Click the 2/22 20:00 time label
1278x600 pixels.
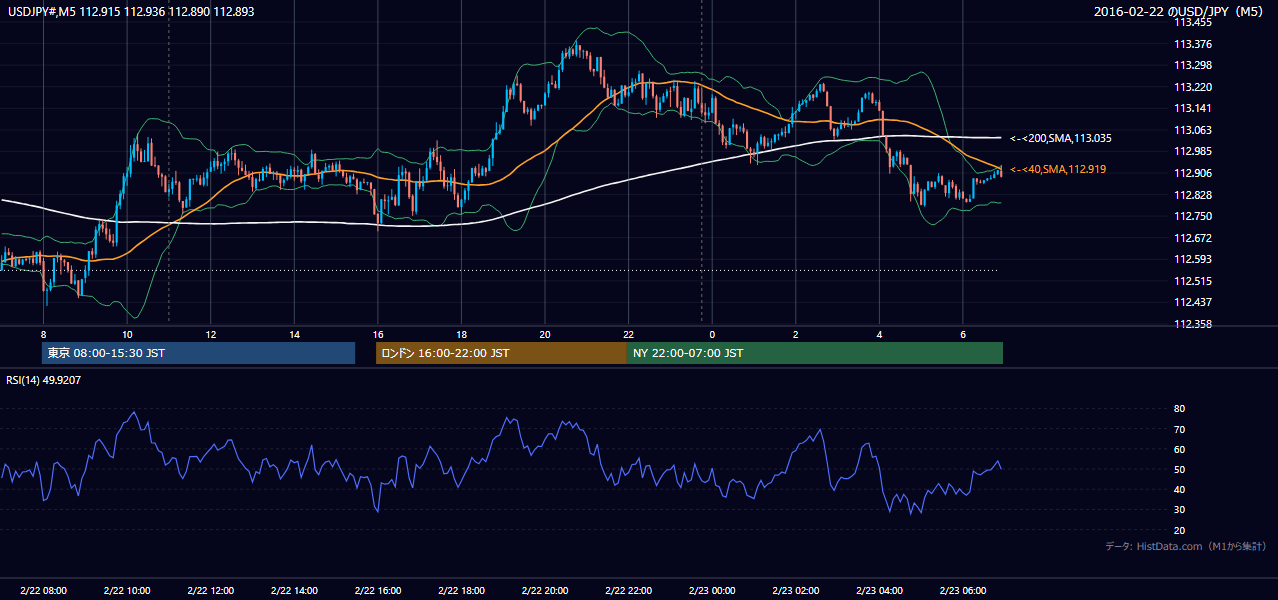coord(544,591)
